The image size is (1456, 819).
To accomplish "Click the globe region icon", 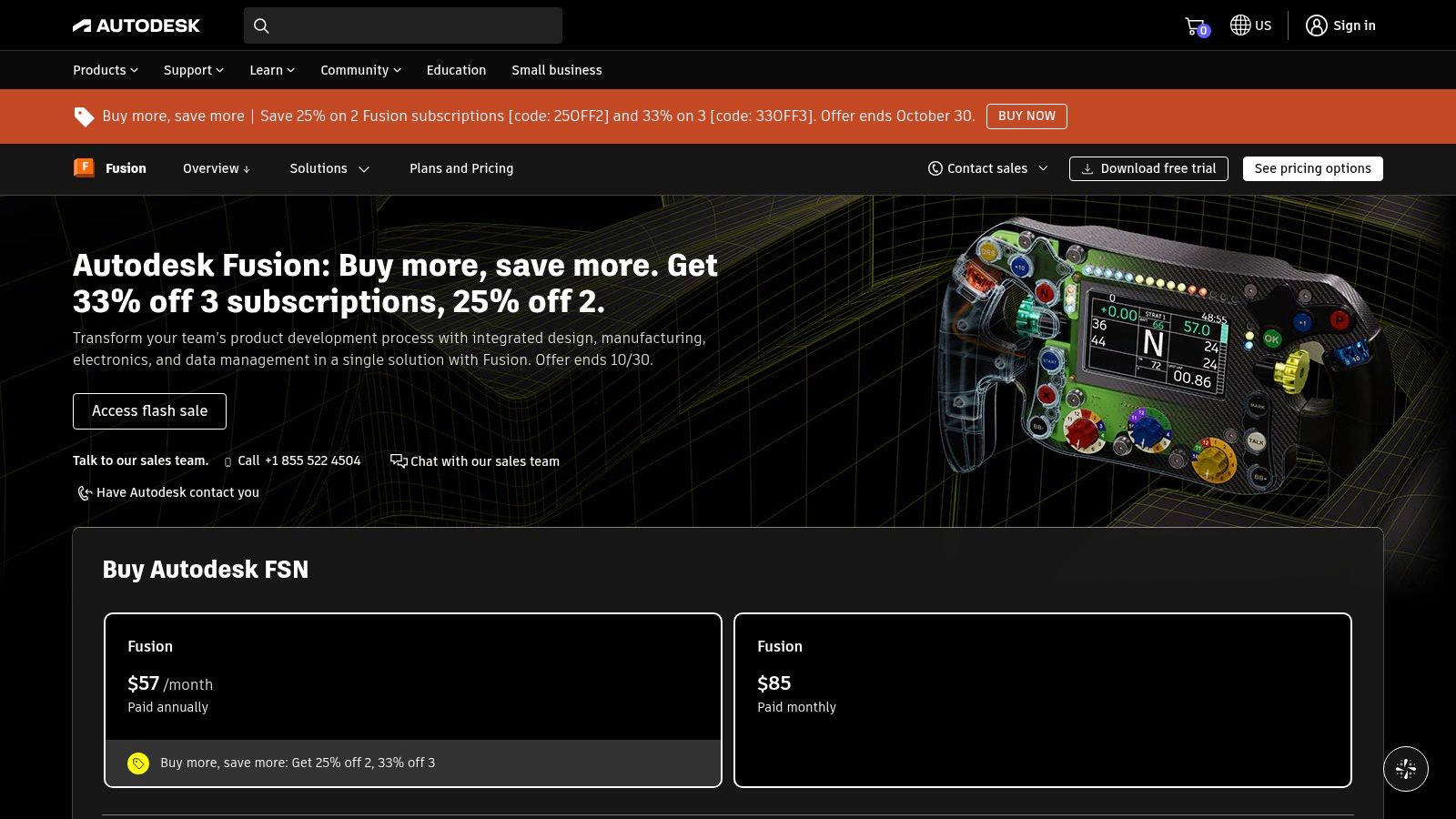I will point(1239,25).
